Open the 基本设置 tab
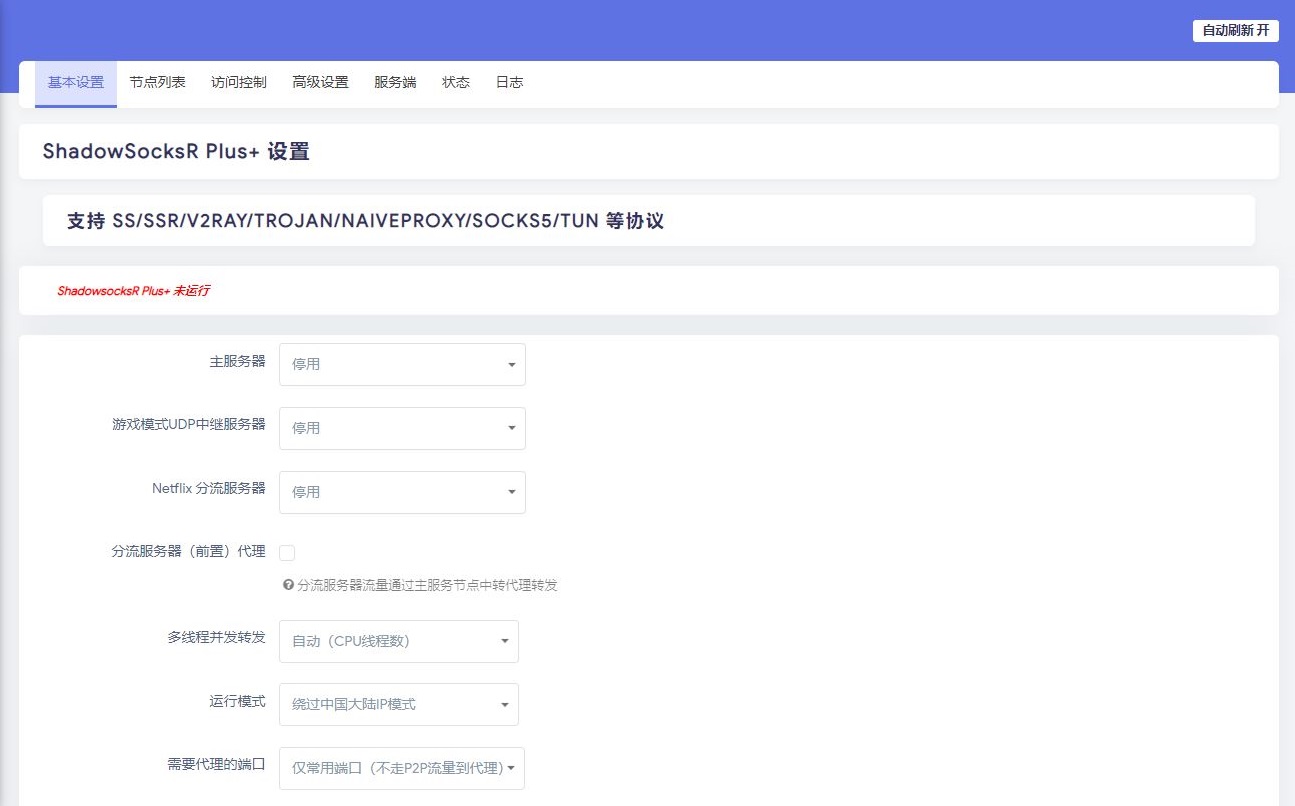 [76, 83]
